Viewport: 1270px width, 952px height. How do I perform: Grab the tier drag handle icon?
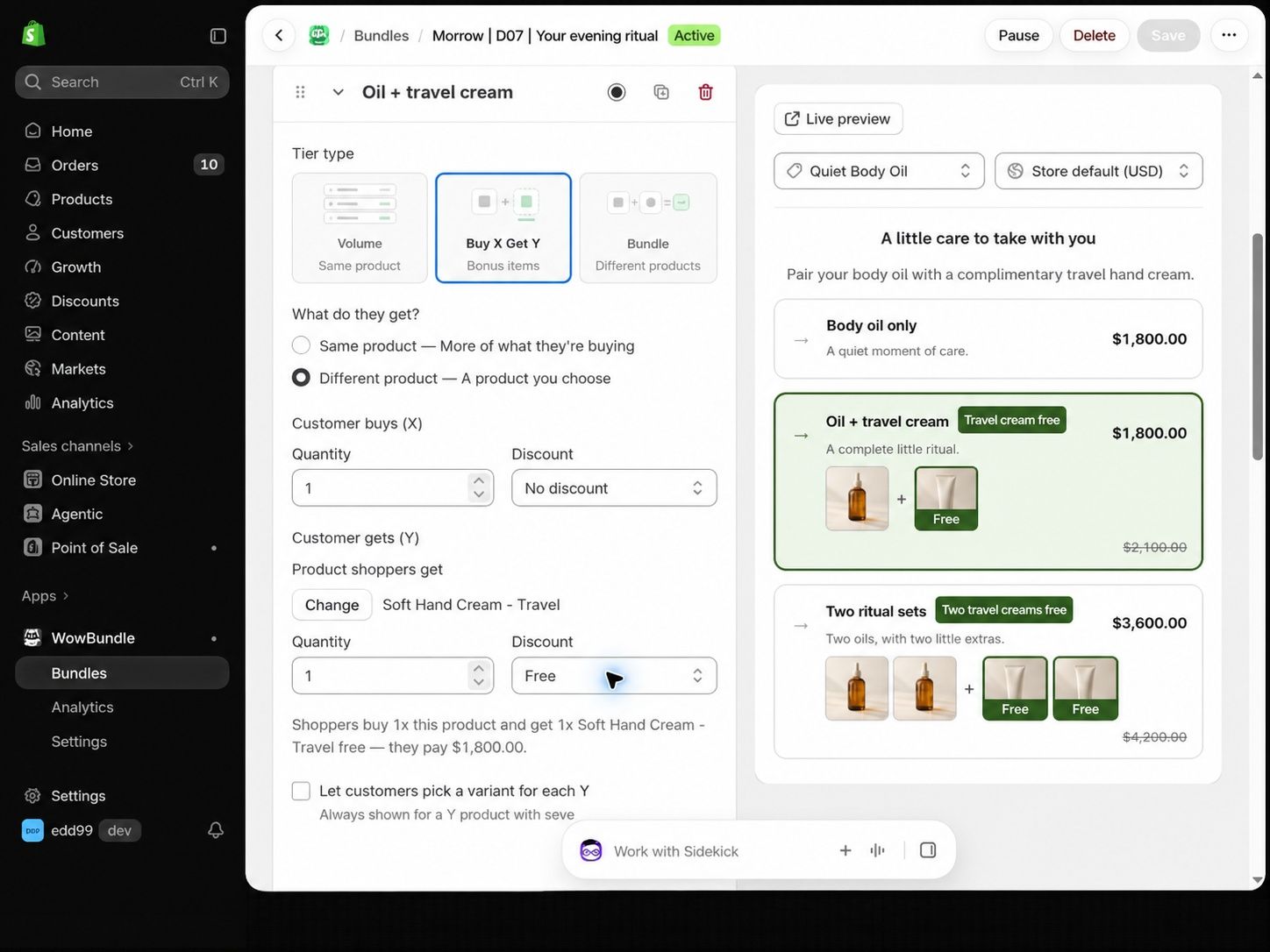[x=300, y=92]
